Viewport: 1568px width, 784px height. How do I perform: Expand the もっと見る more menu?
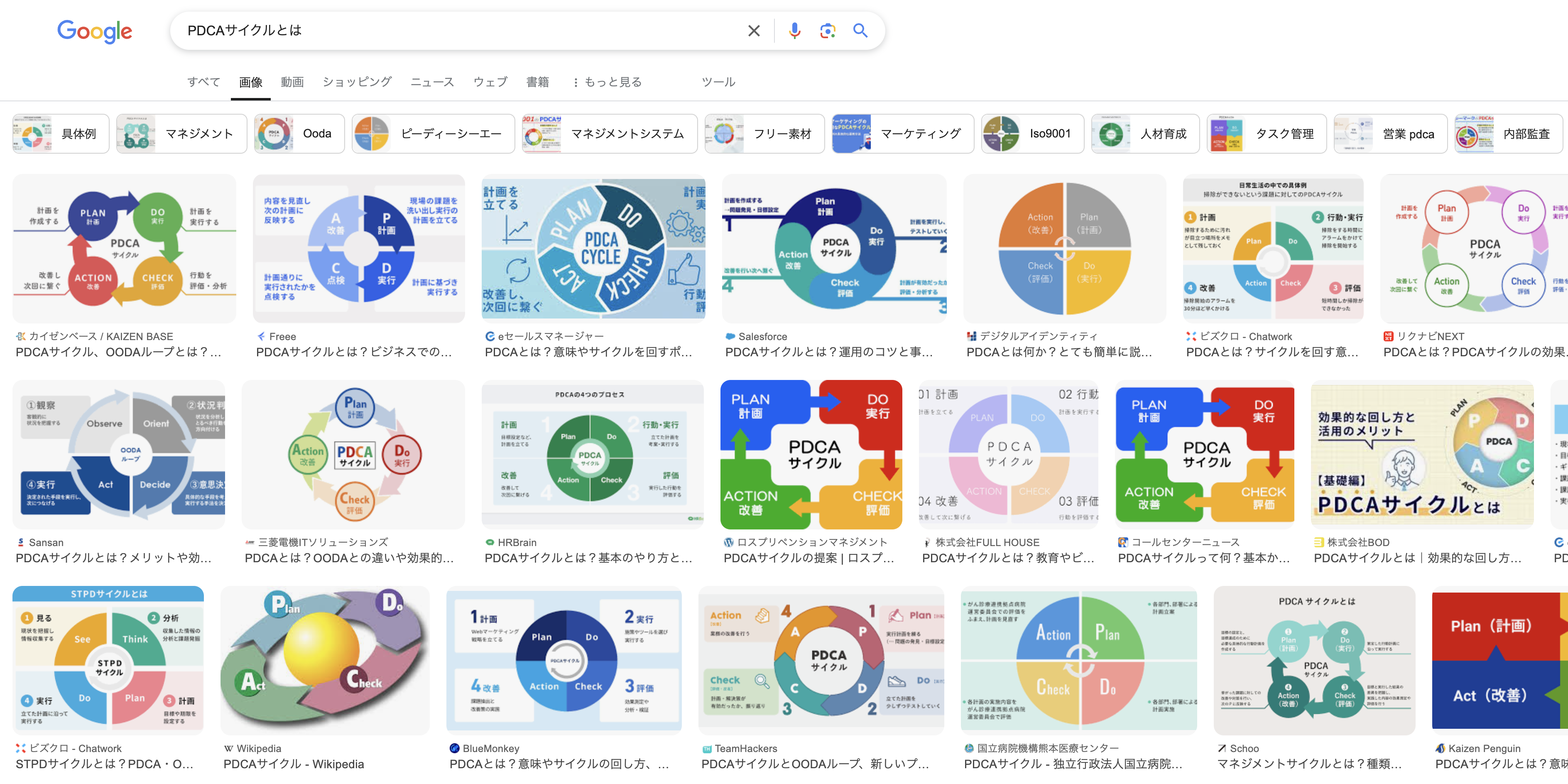[x=606, y=81]
